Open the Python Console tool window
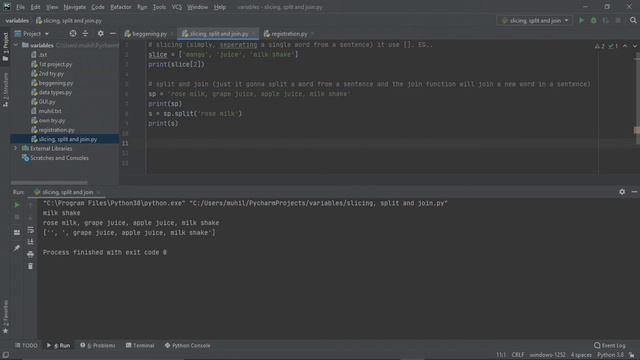 187,345
